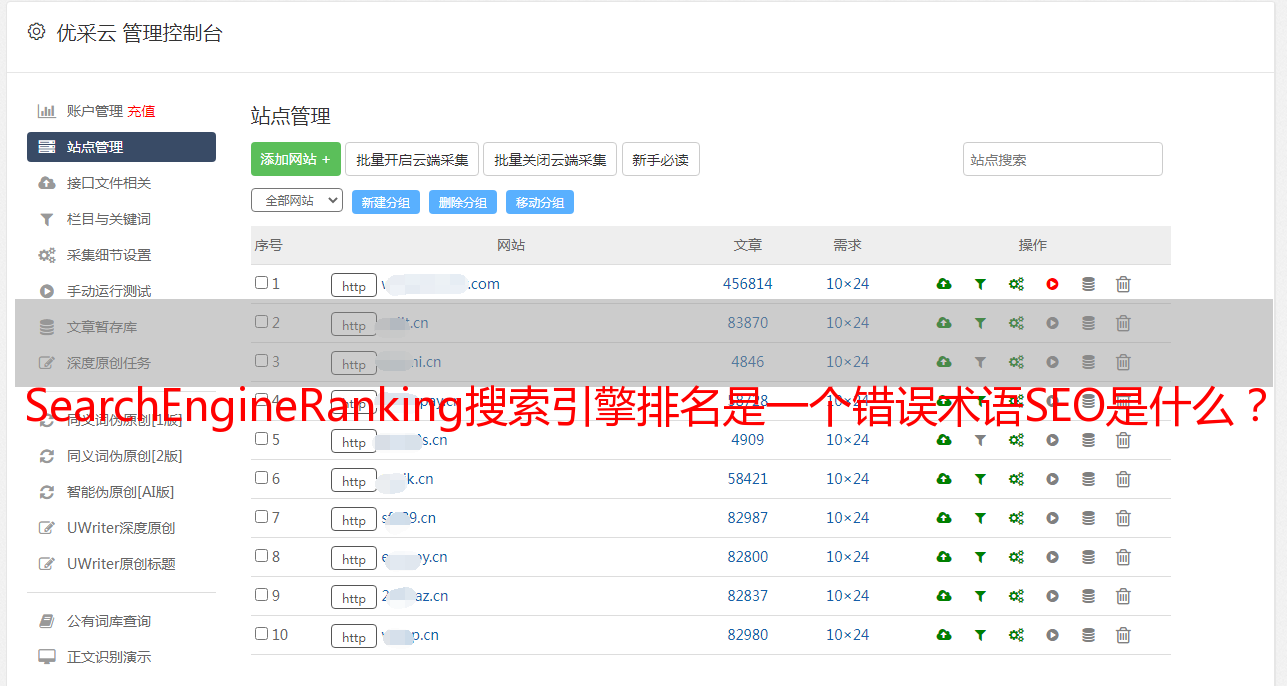Select the checkbox for site 5
1287x686 pixels.
pyautogui.click(x=261, y=439)
